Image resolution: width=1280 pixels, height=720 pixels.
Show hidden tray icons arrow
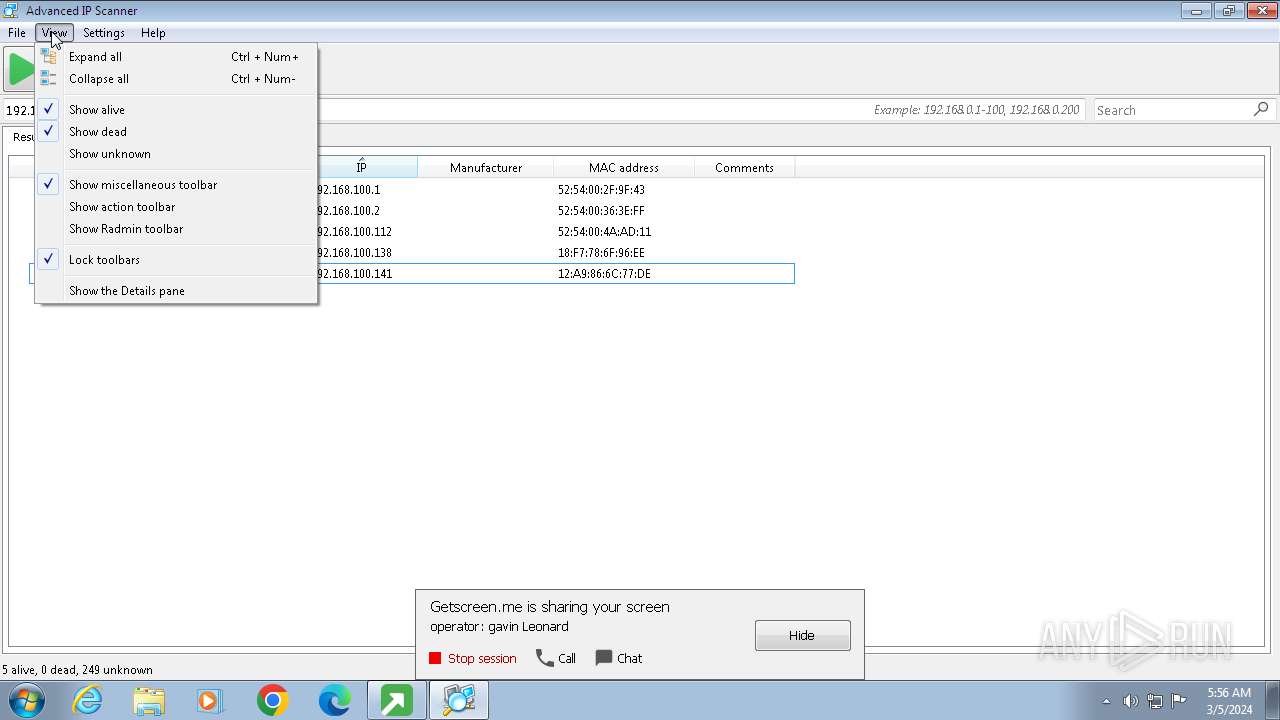click(x=1106, y=701)
